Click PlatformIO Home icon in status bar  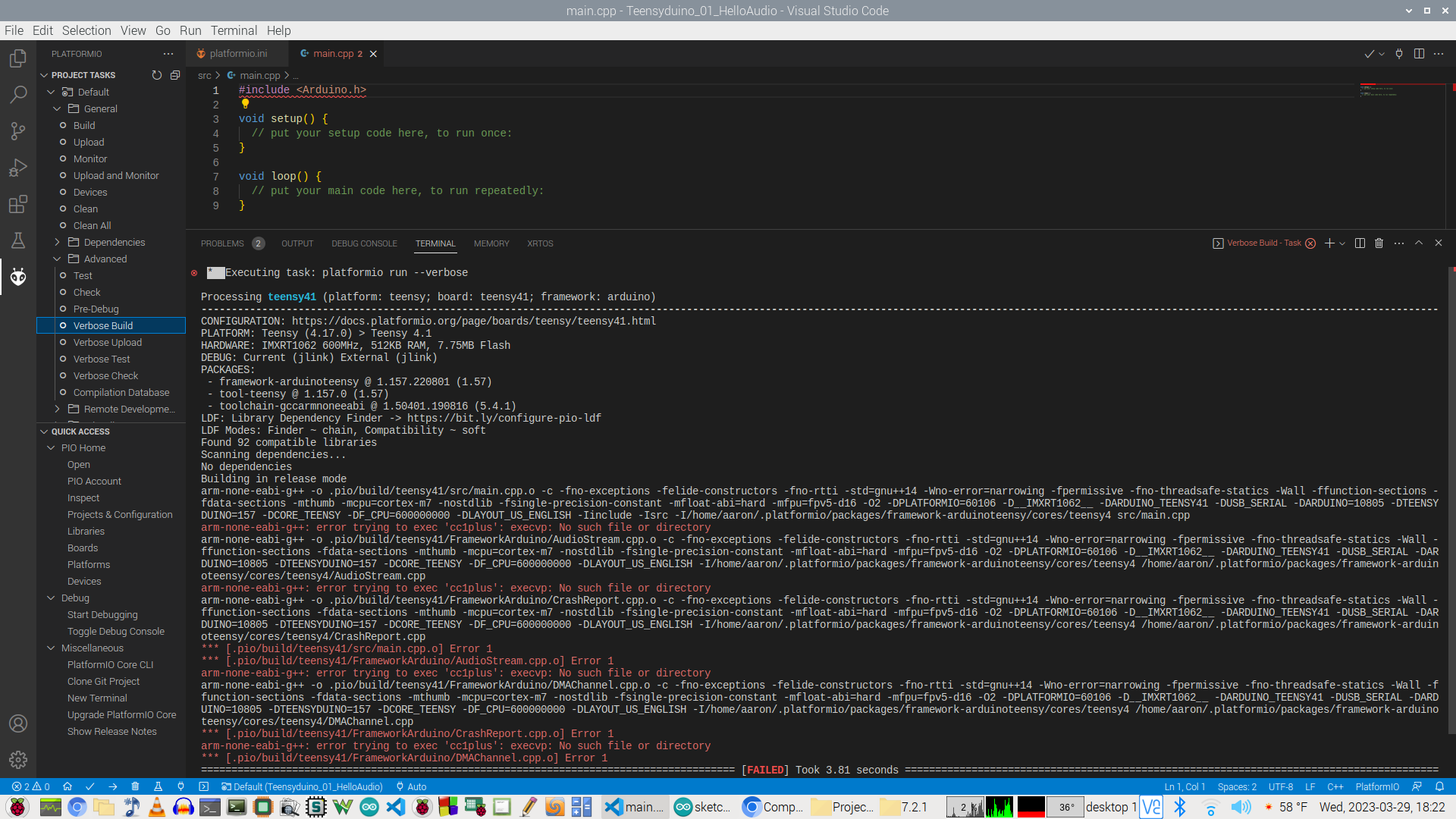tap(67, 786)
